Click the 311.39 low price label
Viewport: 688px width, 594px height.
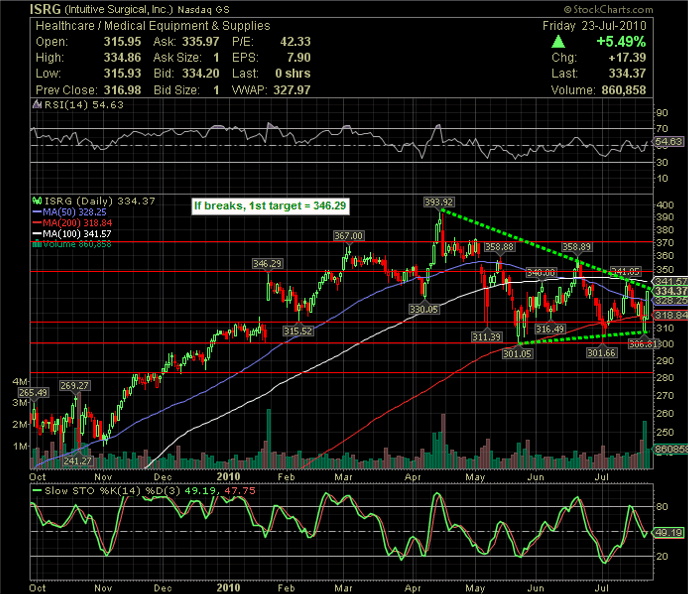click(x=487, y=336)
